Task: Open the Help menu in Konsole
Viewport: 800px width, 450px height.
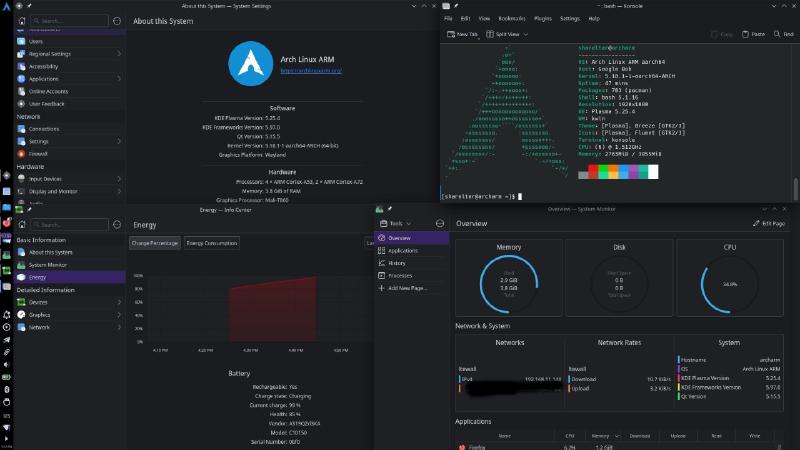Action: [594, 18]
